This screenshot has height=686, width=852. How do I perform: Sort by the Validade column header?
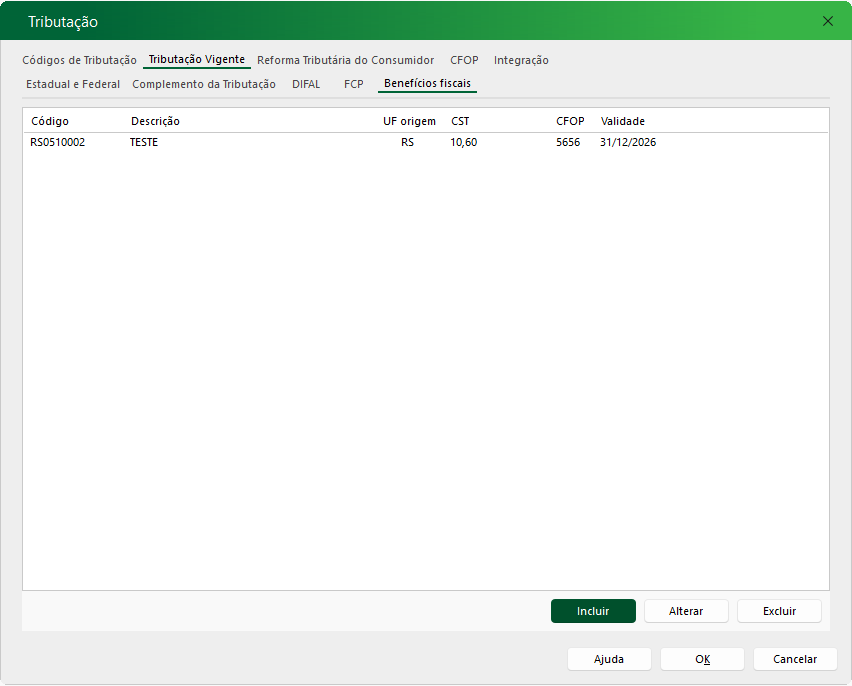[x=622, y=121]
